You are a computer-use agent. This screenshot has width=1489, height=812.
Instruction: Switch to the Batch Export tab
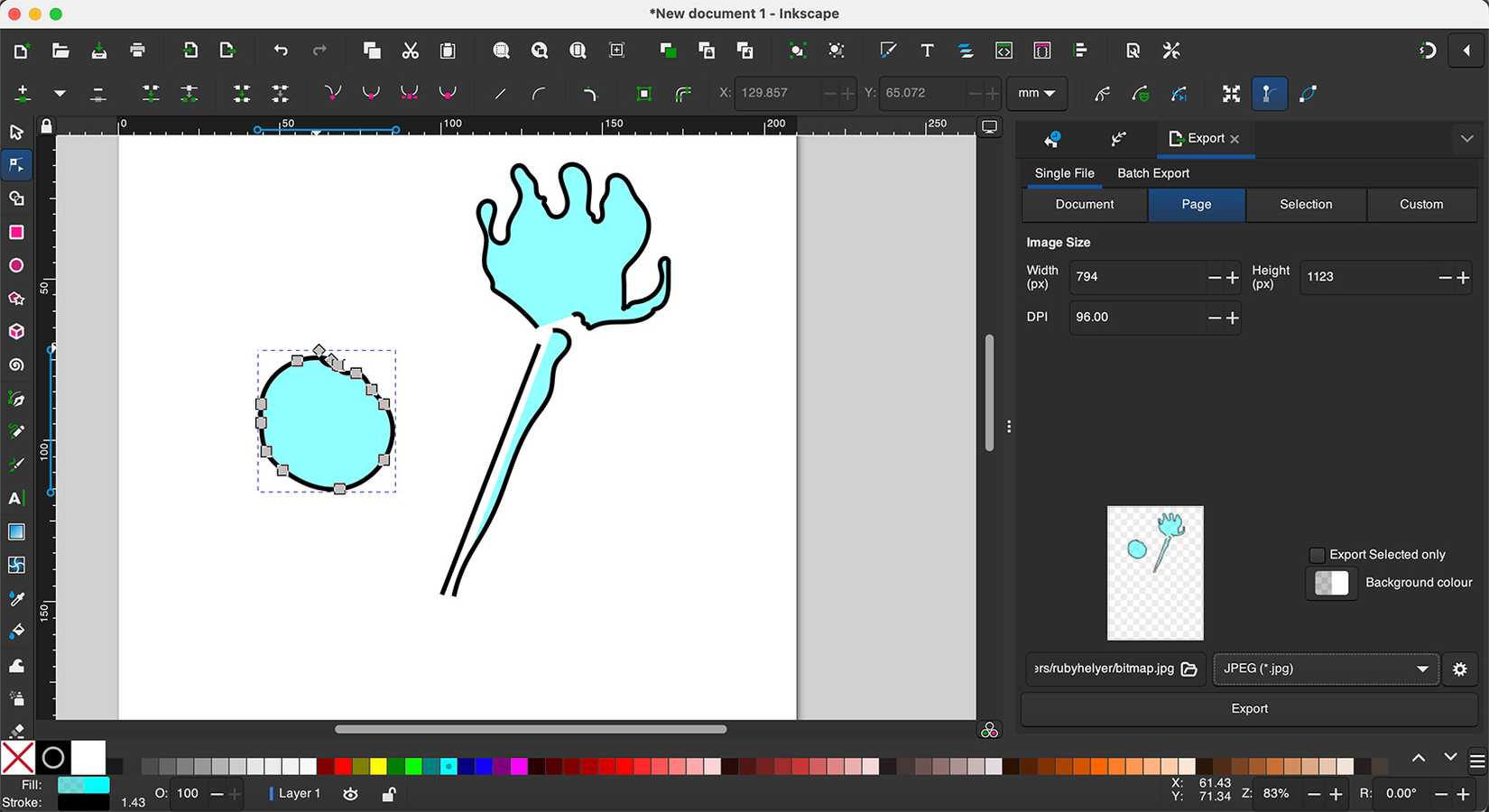[1153, 172]
